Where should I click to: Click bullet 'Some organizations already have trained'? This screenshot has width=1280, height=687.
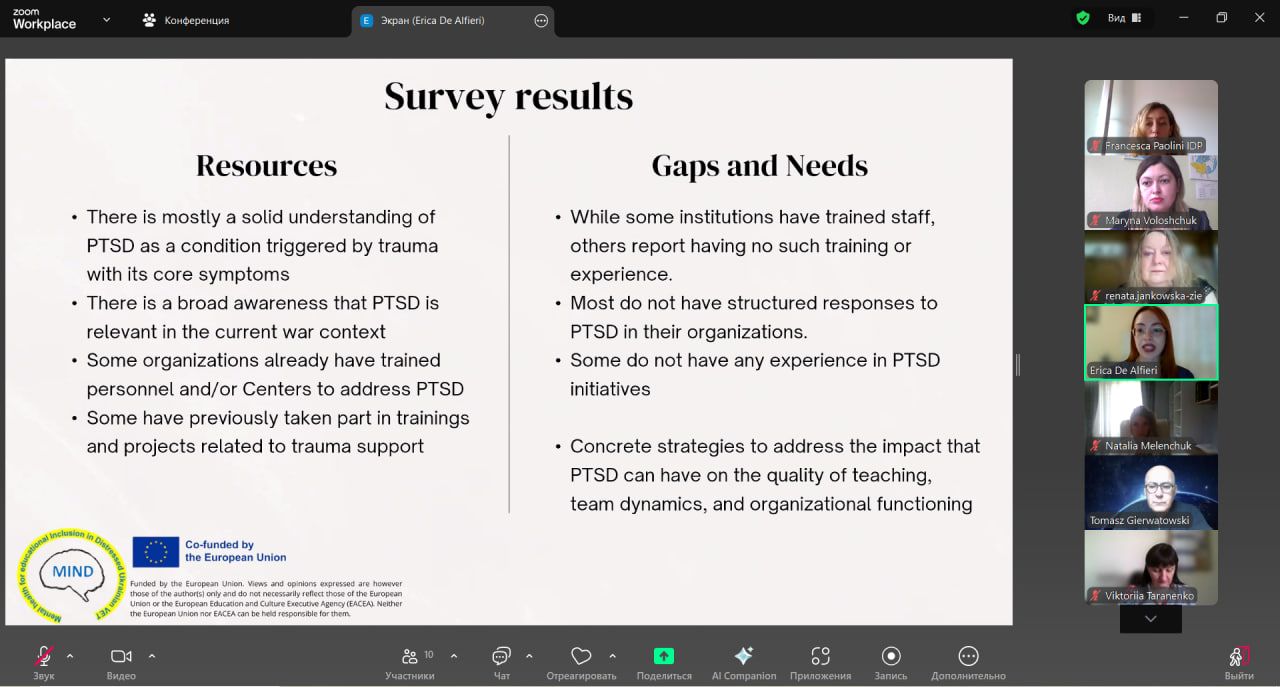click(x=274, y=374)
